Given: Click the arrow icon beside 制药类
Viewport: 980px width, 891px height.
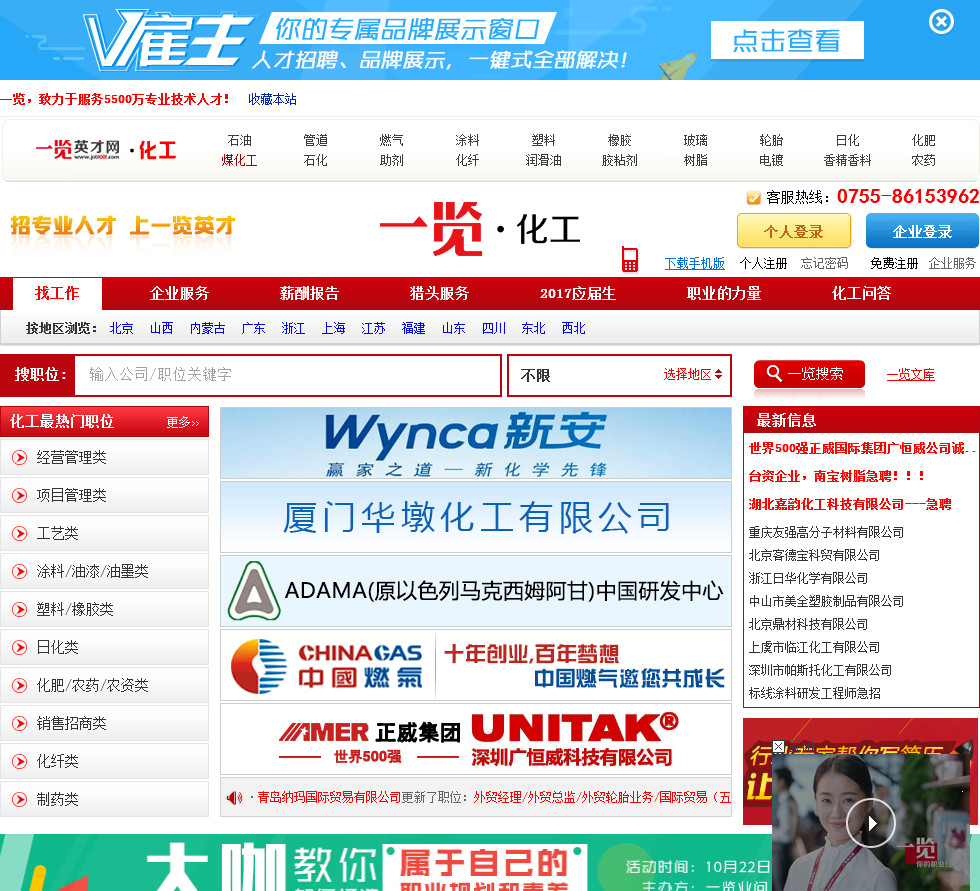Looking at the screenshot, I should pos(20,799).
